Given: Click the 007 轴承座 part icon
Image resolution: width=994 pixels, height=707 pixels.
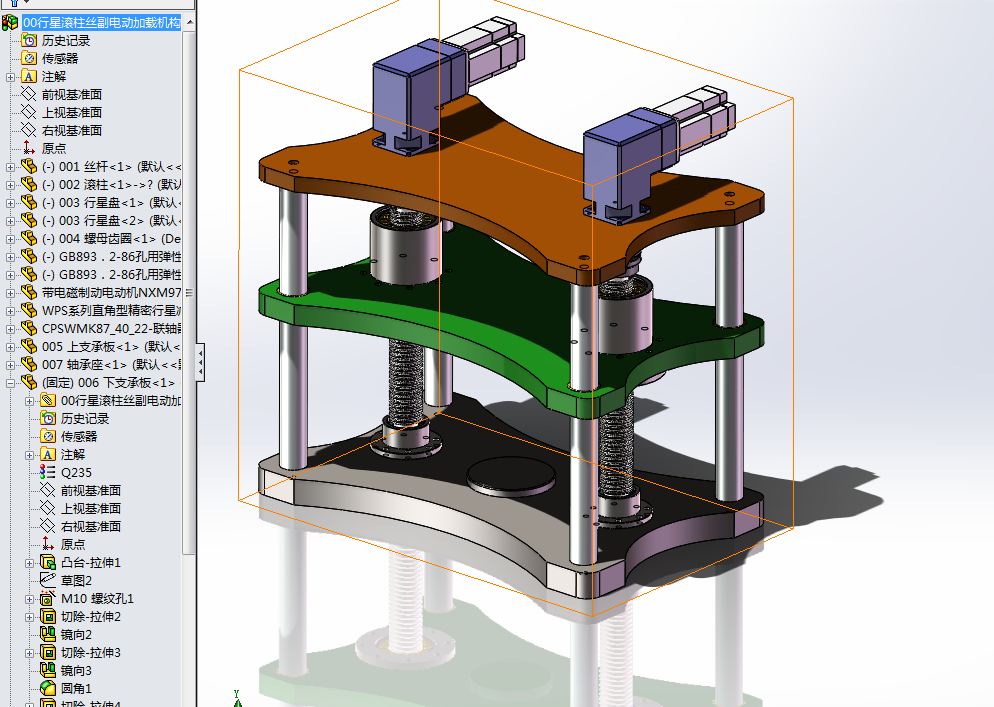Looking at the screenshot, I should point(29,365).
